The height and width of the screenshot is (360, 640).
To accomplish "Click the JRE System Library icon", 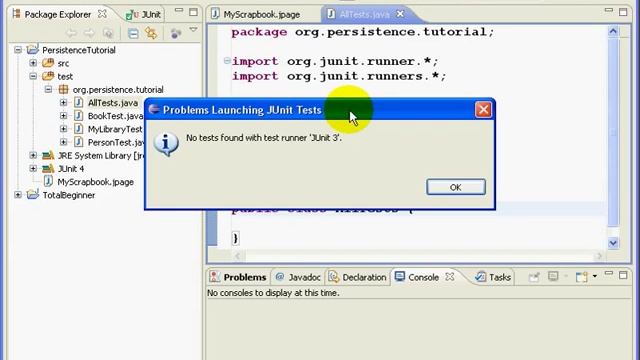I will pyautogui.click(x=48, y=155).
